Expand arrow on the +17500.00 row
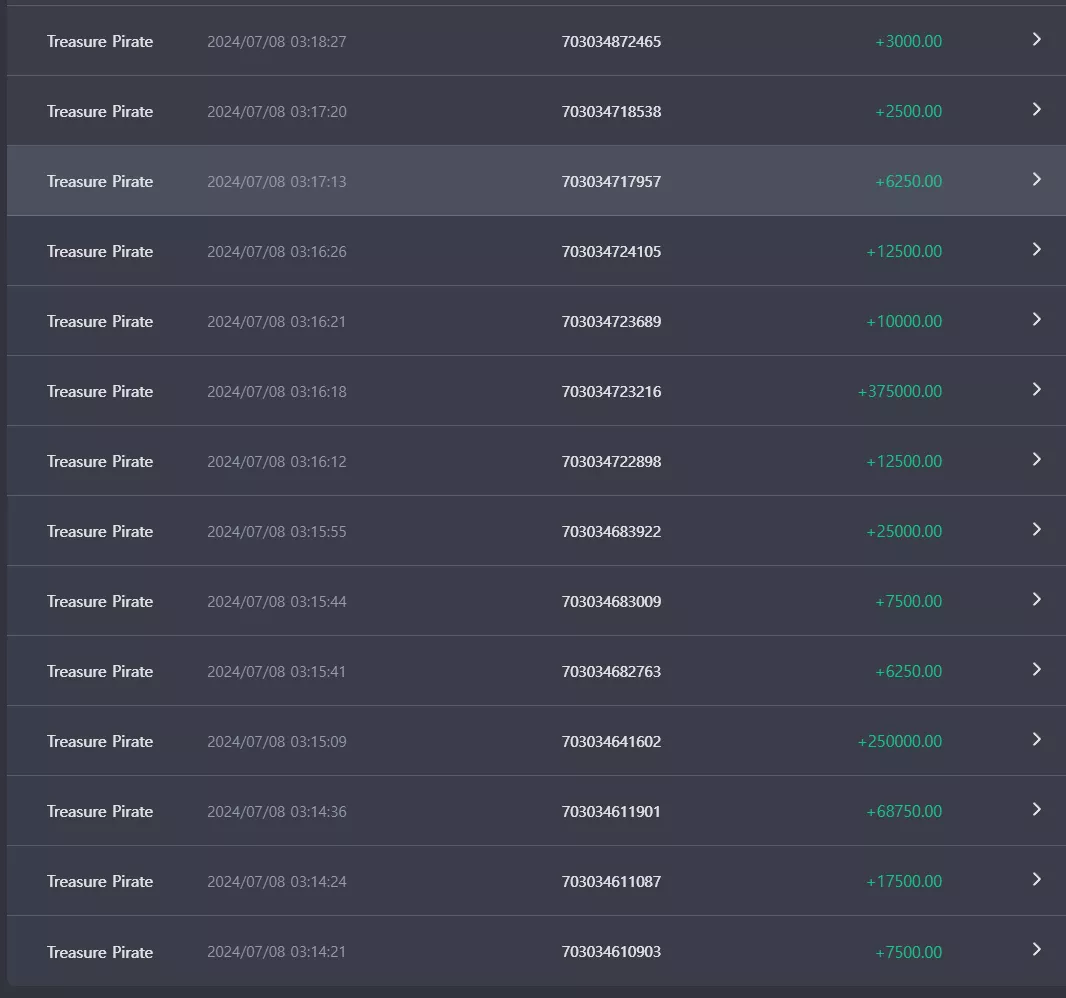Viewport: 1066px width, 998px height. (x=1036, y=880)
